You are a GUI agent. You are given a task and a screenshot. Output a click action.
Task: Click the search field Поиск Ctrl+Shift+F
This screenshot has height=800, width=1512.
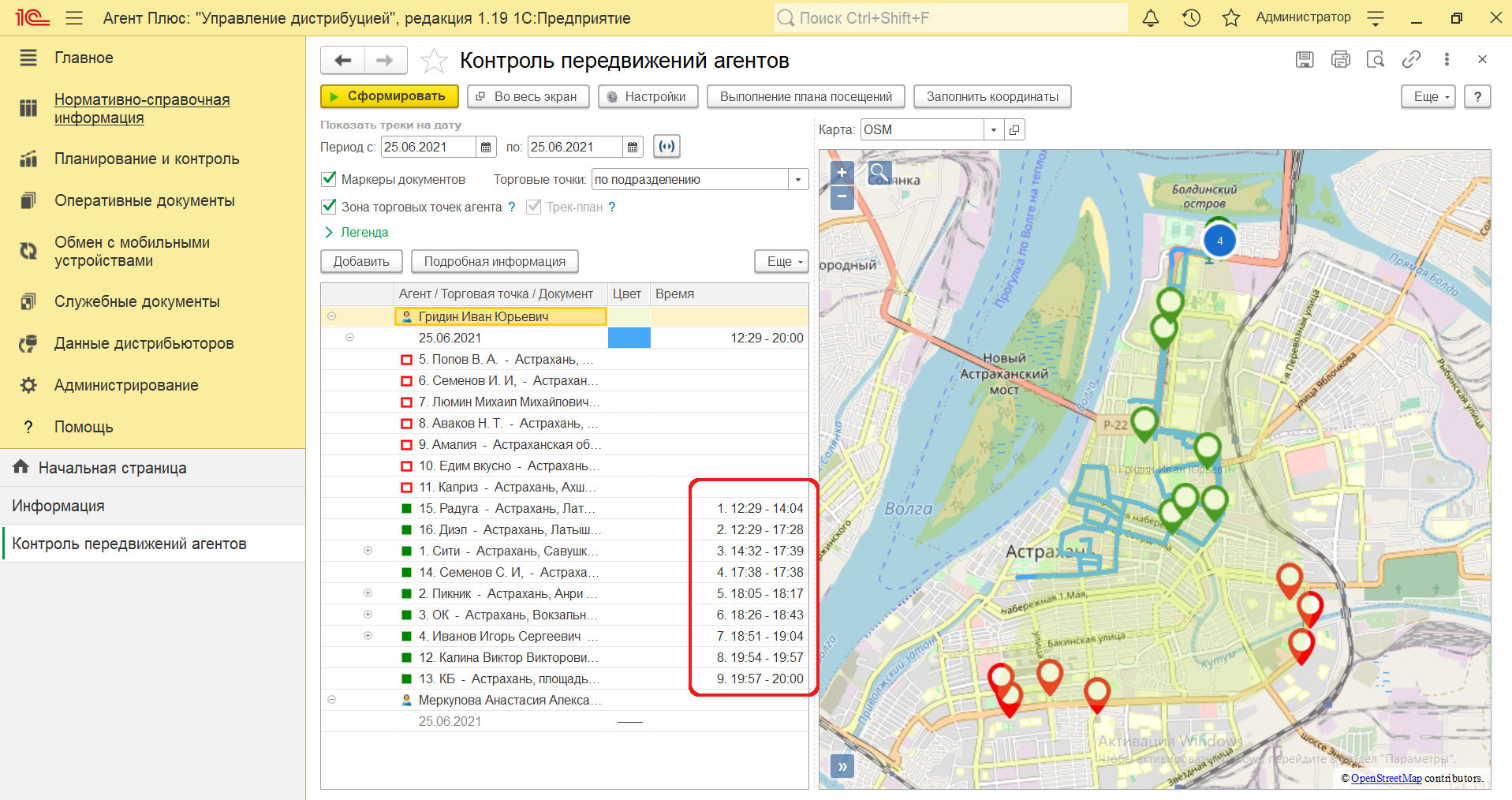click(950, 17)
